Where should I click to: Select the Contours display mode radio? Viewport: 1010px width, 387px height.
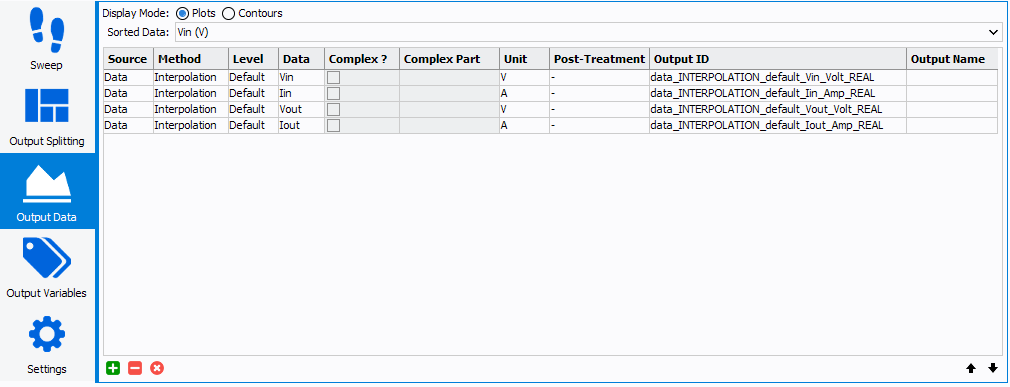(228, 13)
